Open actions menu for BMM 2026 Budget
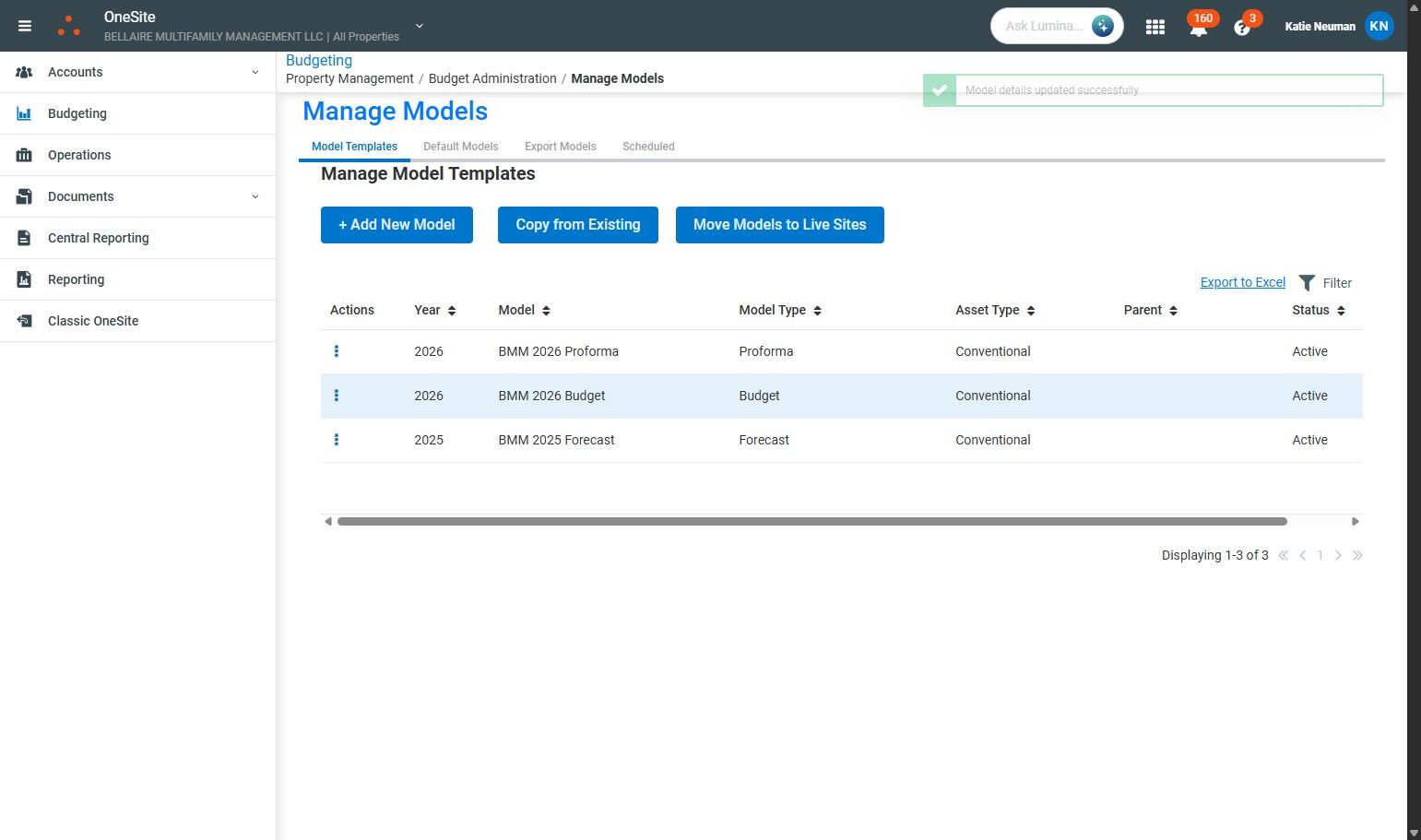The width and height of the screenshot is (1421, 840). (337, 396)
